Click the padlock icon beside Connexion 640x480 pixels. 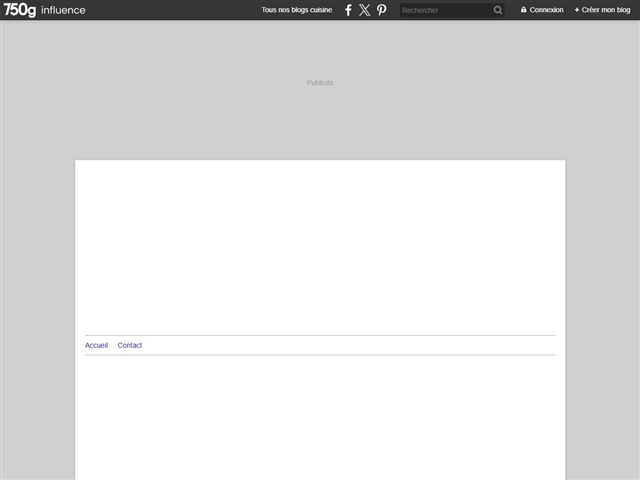(523, 10)
